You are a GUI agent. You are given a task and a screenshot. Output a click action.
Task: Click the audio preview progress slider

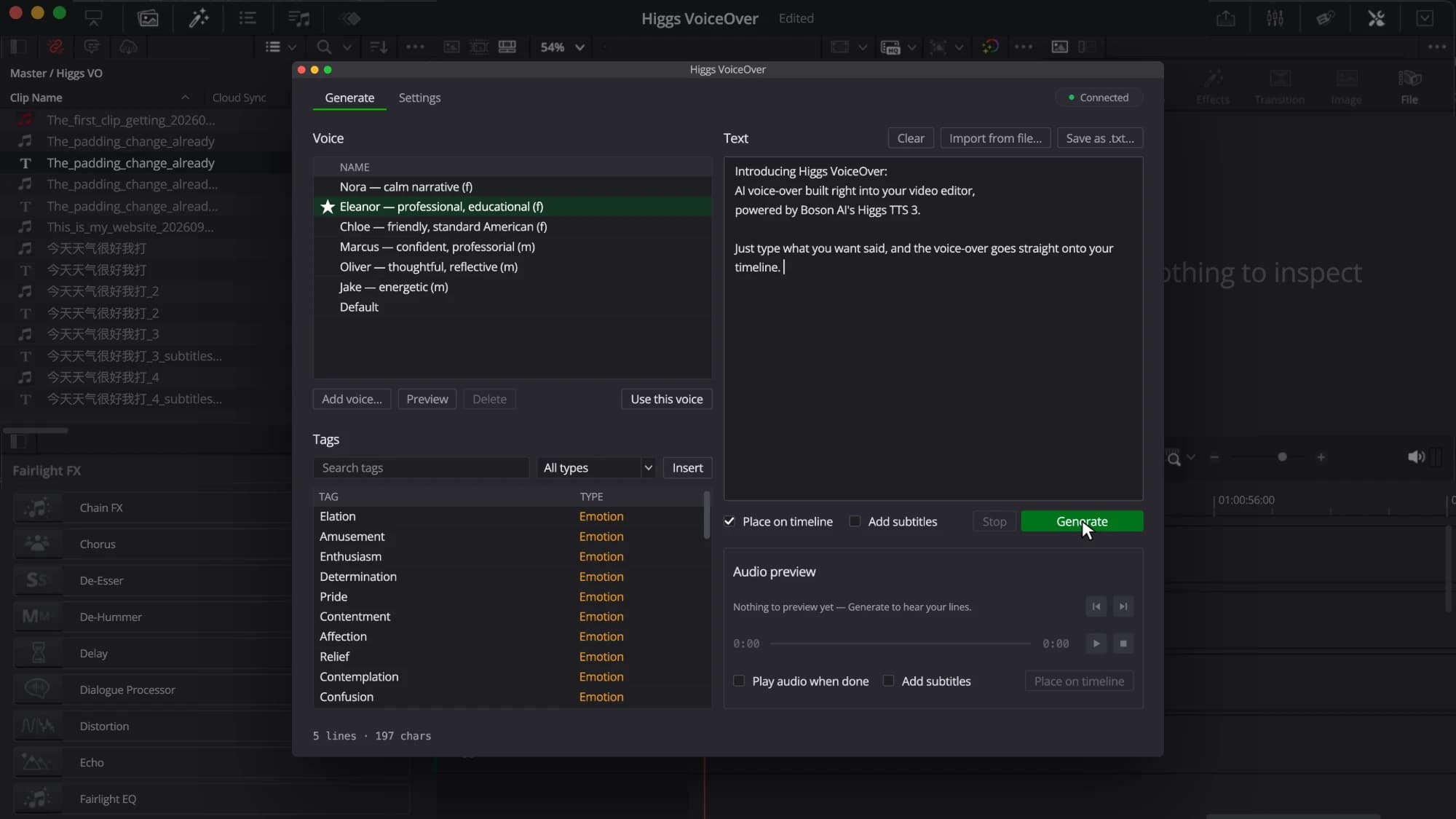[901, 644]
